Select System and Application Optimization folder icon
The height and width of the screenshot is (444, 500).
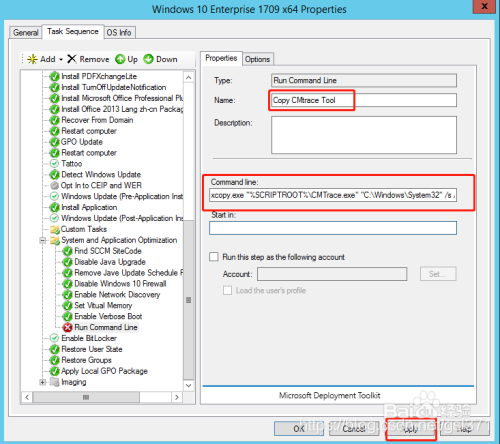pyautogui.click(x=54, y=240)
